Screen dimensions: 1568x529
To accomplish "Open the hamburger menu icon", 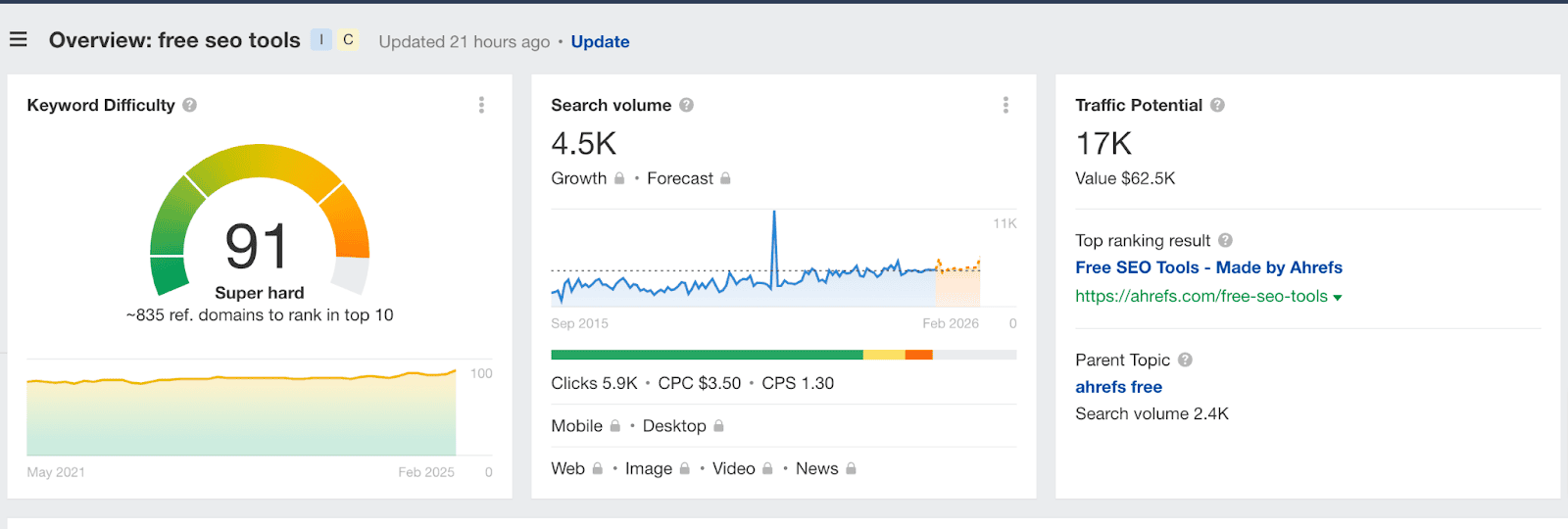I will [18, 40].
